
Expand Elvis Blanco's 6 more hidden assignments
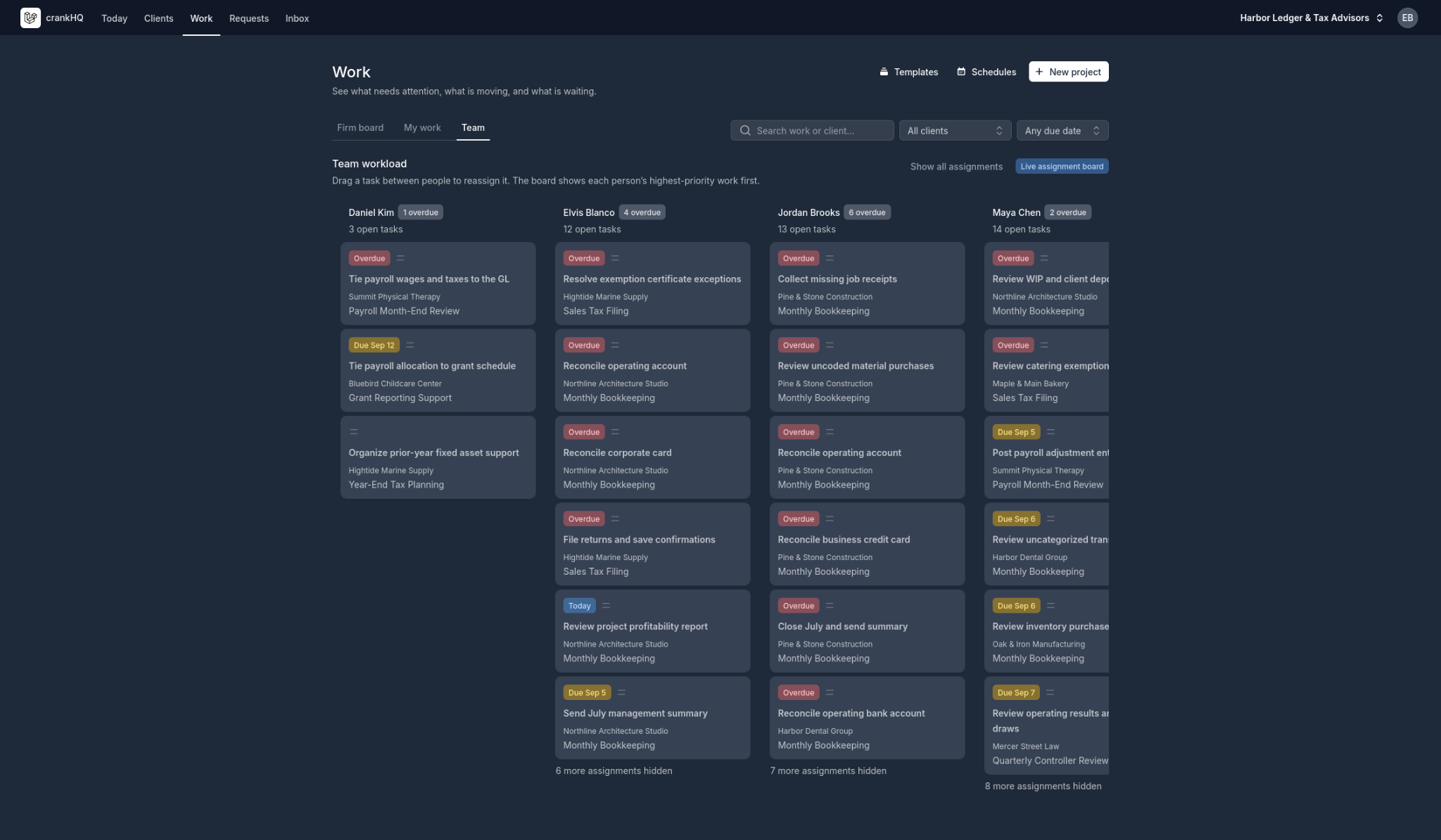pyautogui.click(x=614, y=771)
